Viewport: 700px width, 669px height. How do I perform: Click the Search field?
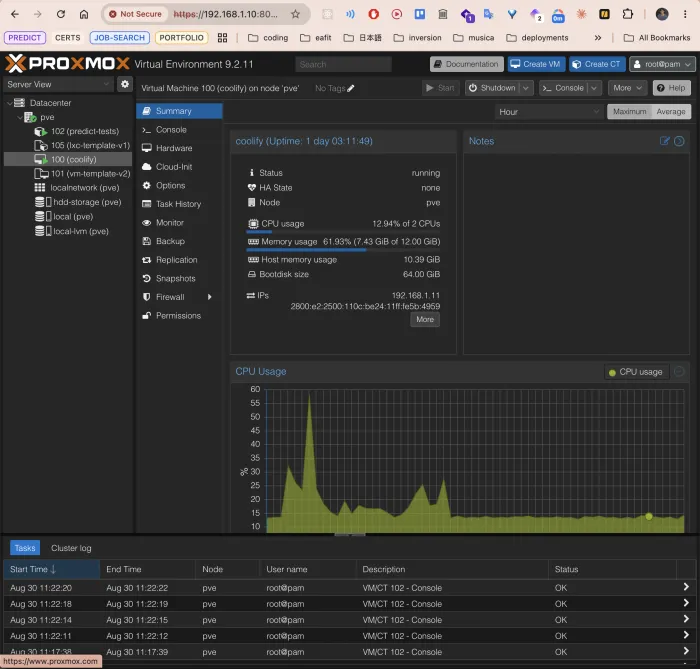(x=343, y=64)
